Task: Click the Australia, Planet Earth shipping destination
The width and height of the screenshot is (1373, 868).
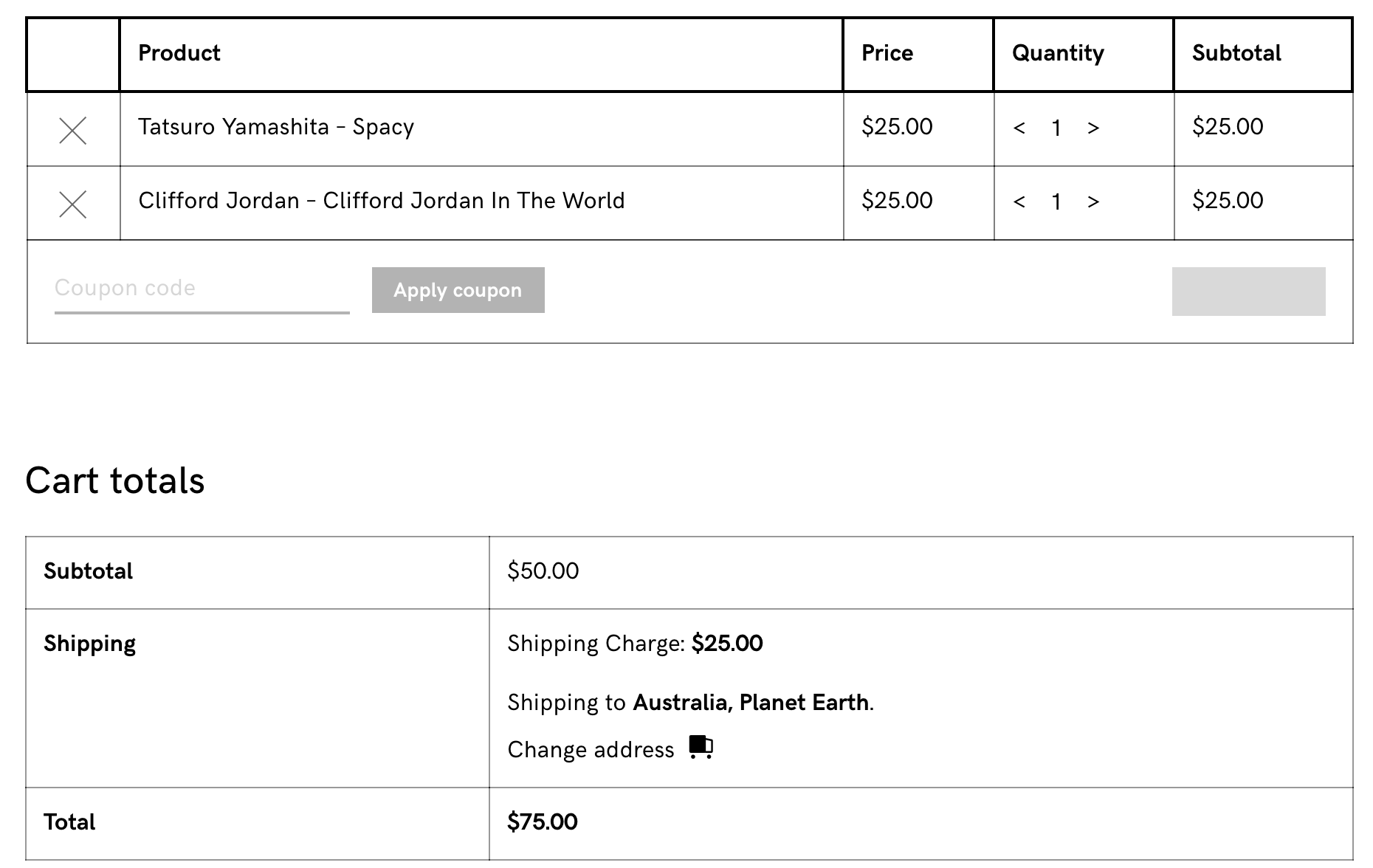Action: (x=751, y=703)
